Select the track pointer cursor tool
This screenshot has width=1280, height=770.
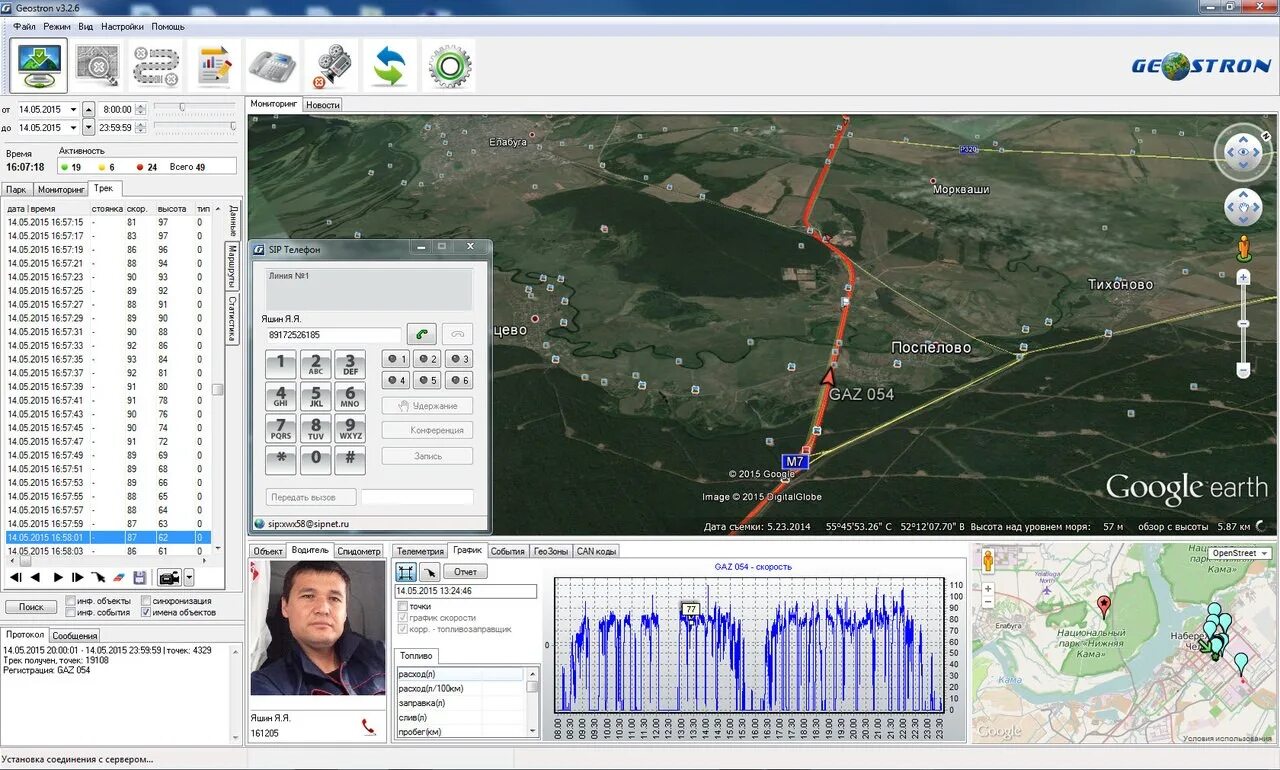(98, 577)
